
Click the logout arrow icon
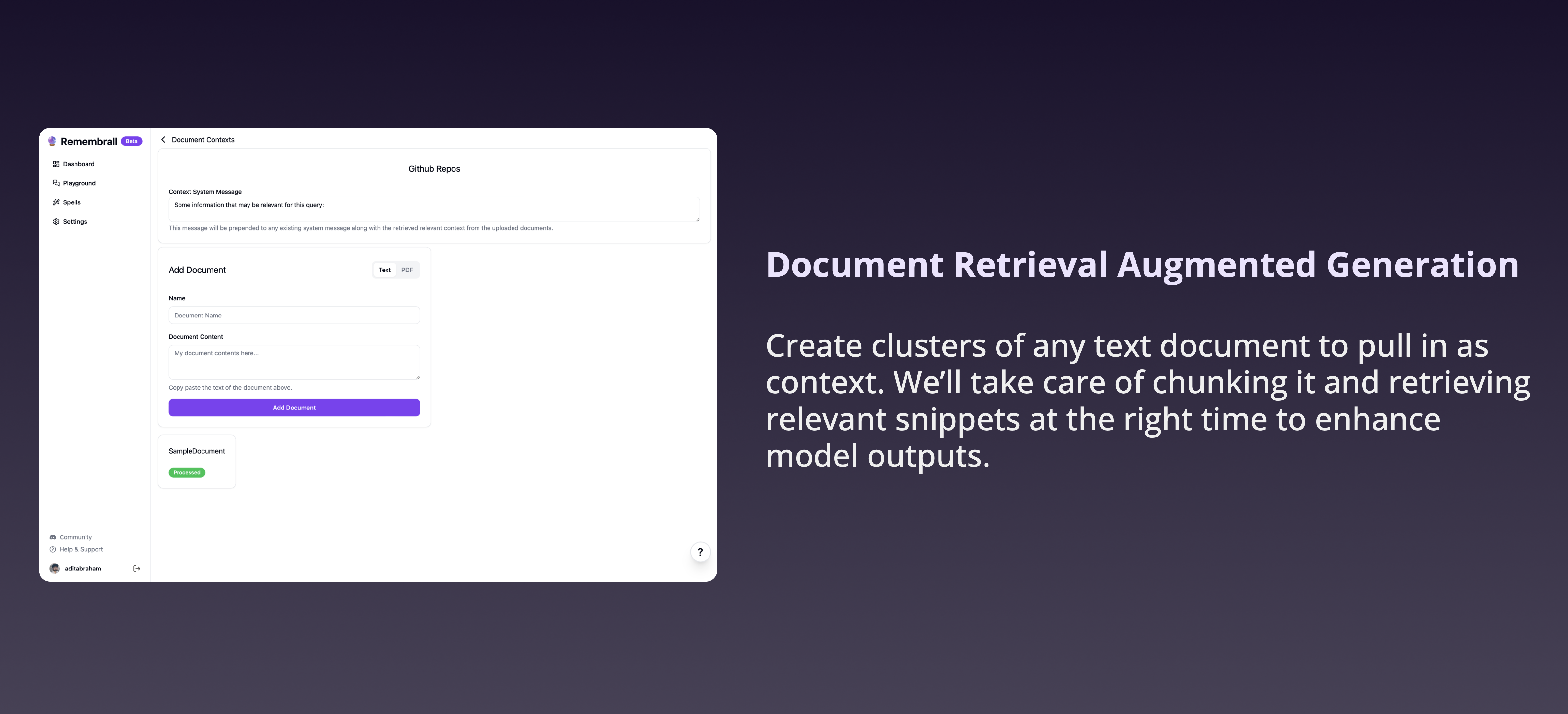137,569
